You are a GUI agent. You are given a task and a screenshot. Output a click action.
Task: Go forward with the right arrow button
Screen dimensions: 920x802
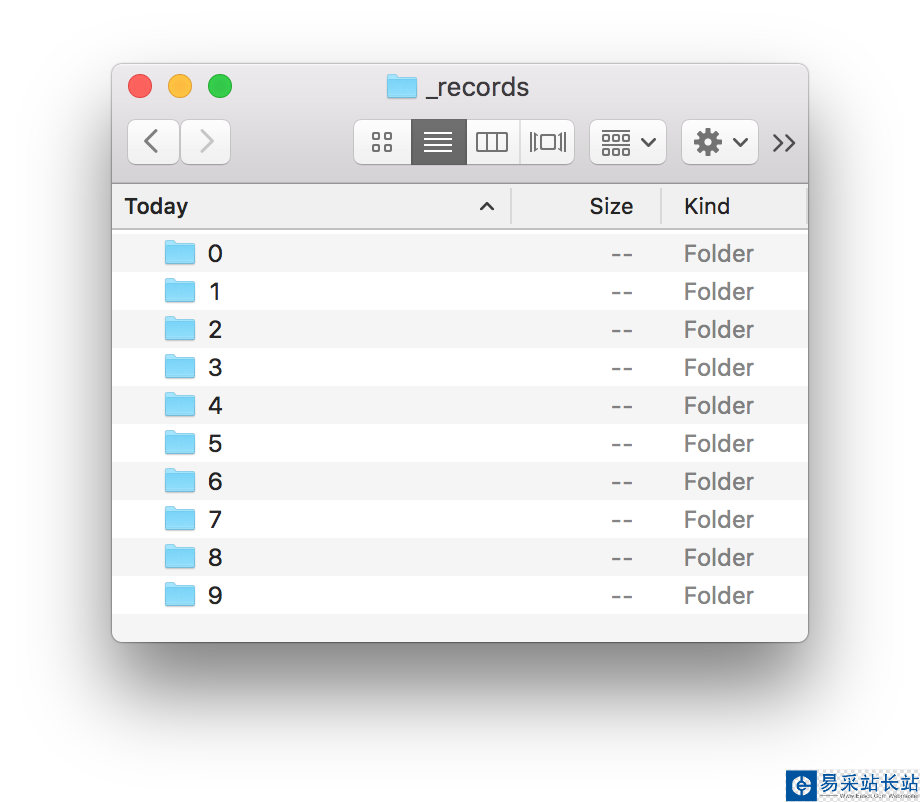pos(205,142)
